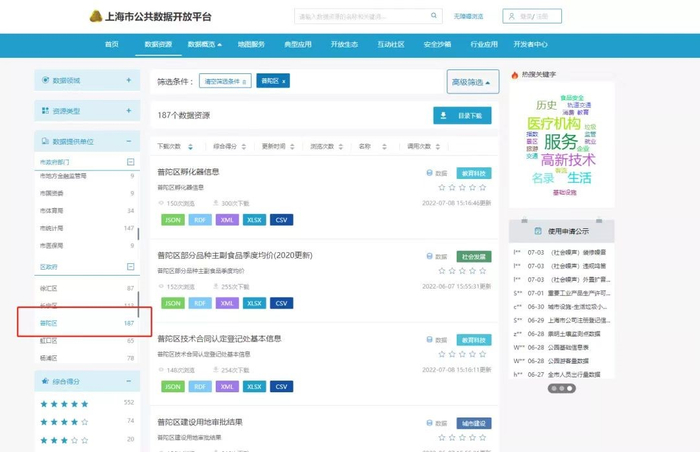This screenshot has height=452, width=700.
Task: Click the 目录下载 download button
Action: [x=462, y=116]
